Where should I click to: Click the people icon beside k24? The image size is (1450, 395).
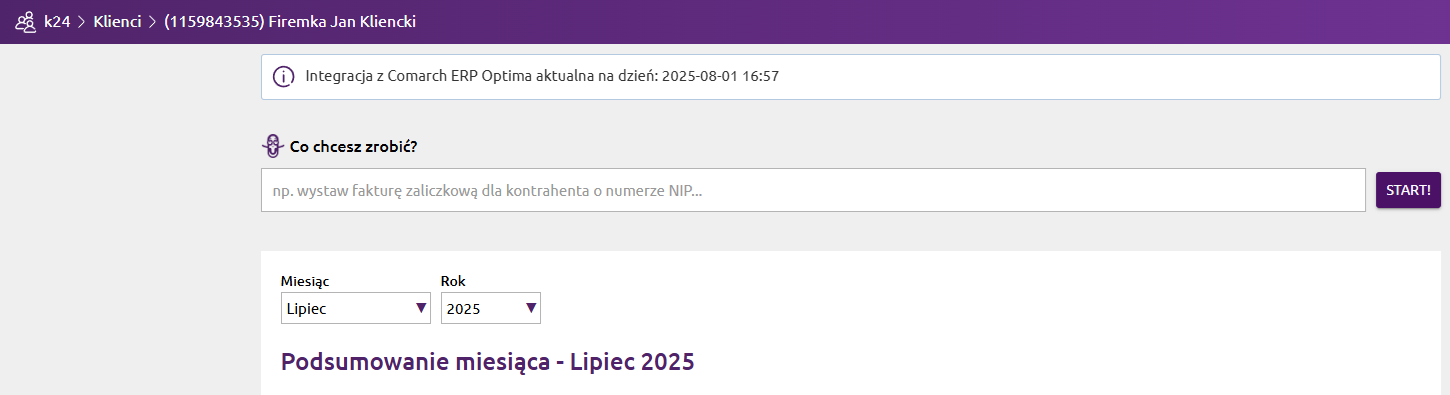pyautogui.click(x=26, y=21)
